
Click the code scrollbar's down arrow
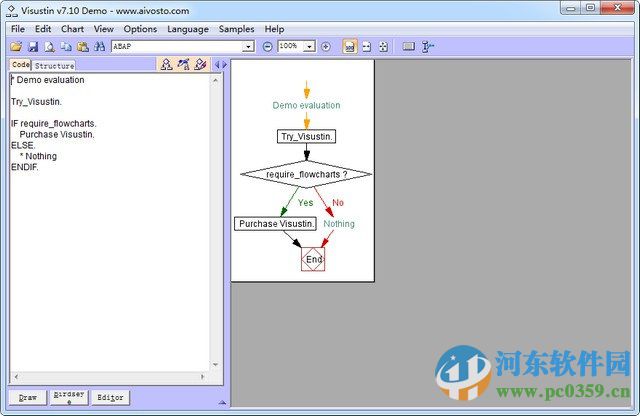[x=215, y=364]
